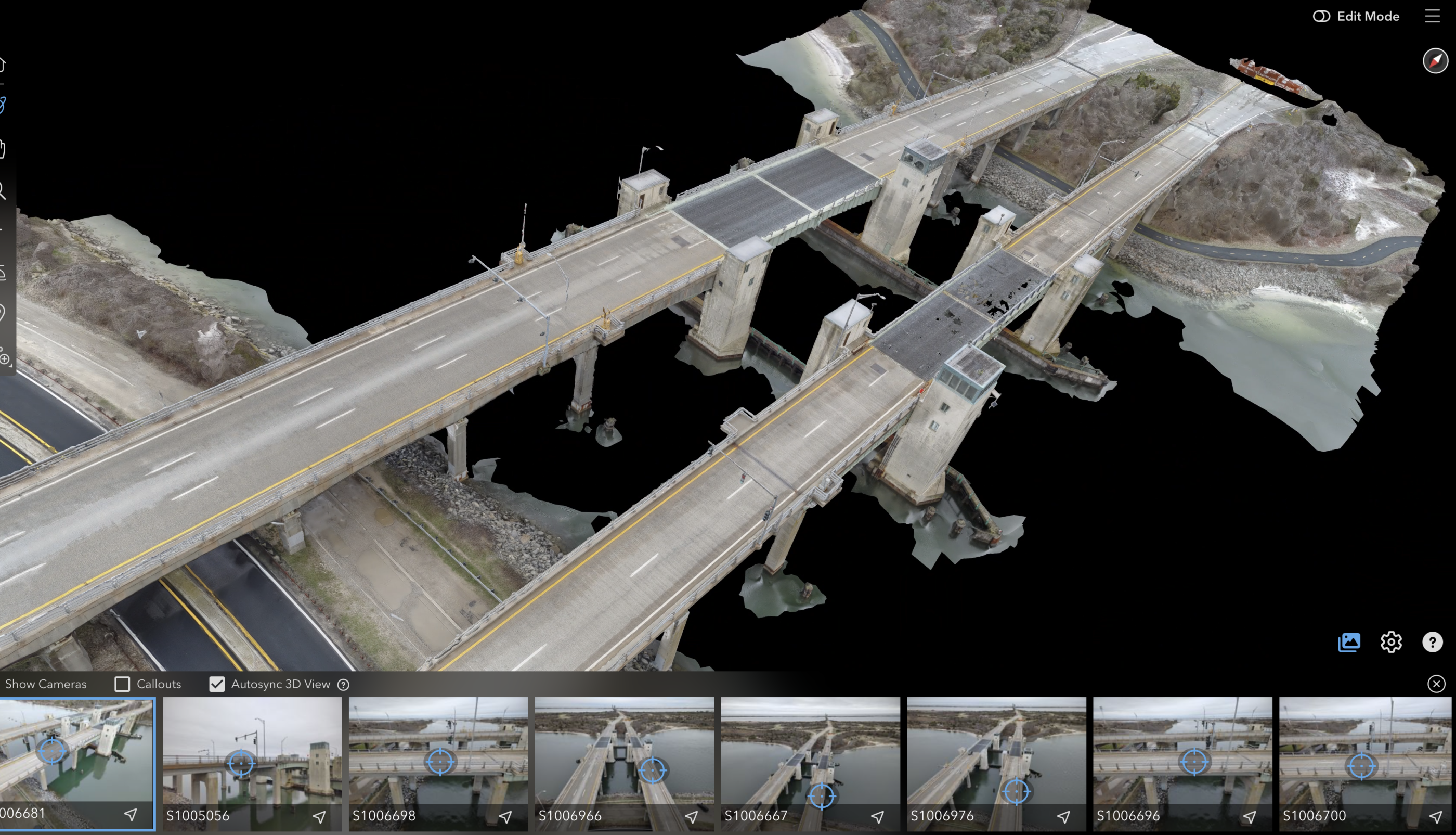The height and width of the screenshot is (835, 1456).
Task: Toggle Edit Mode switch
Action: tap(1321, 16)
